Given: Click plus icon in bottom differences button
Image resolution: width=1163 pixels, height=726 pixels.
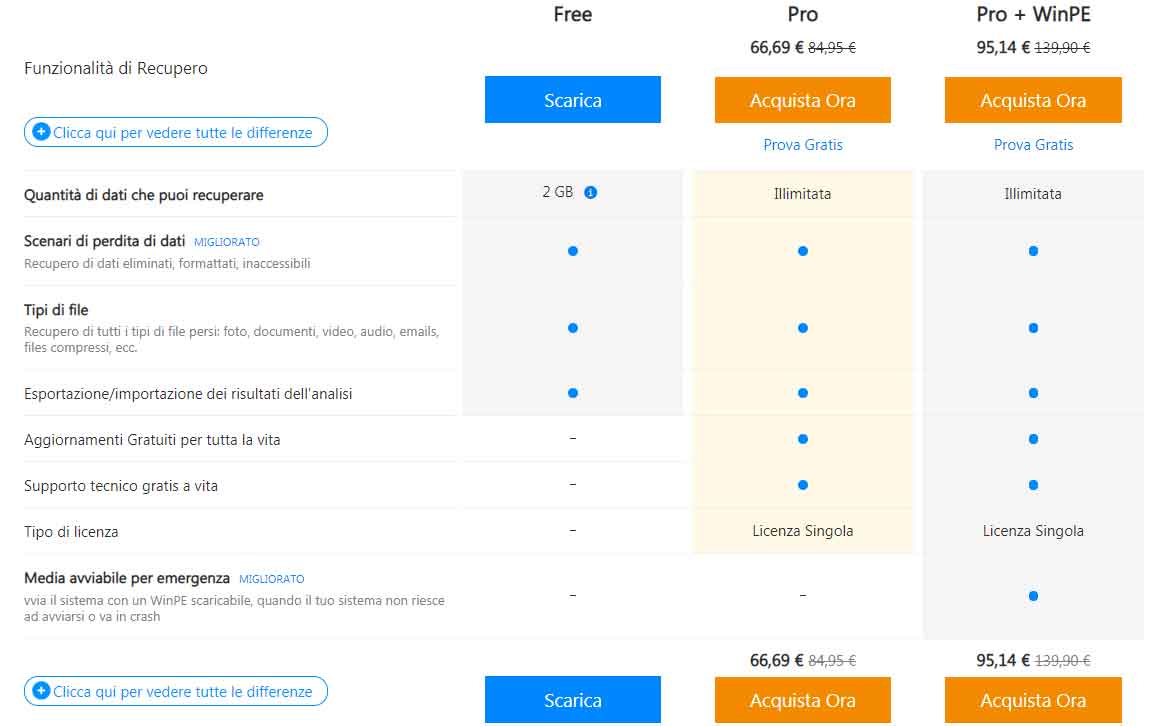Looking at the screenshot, I should [x=41, y=691].
